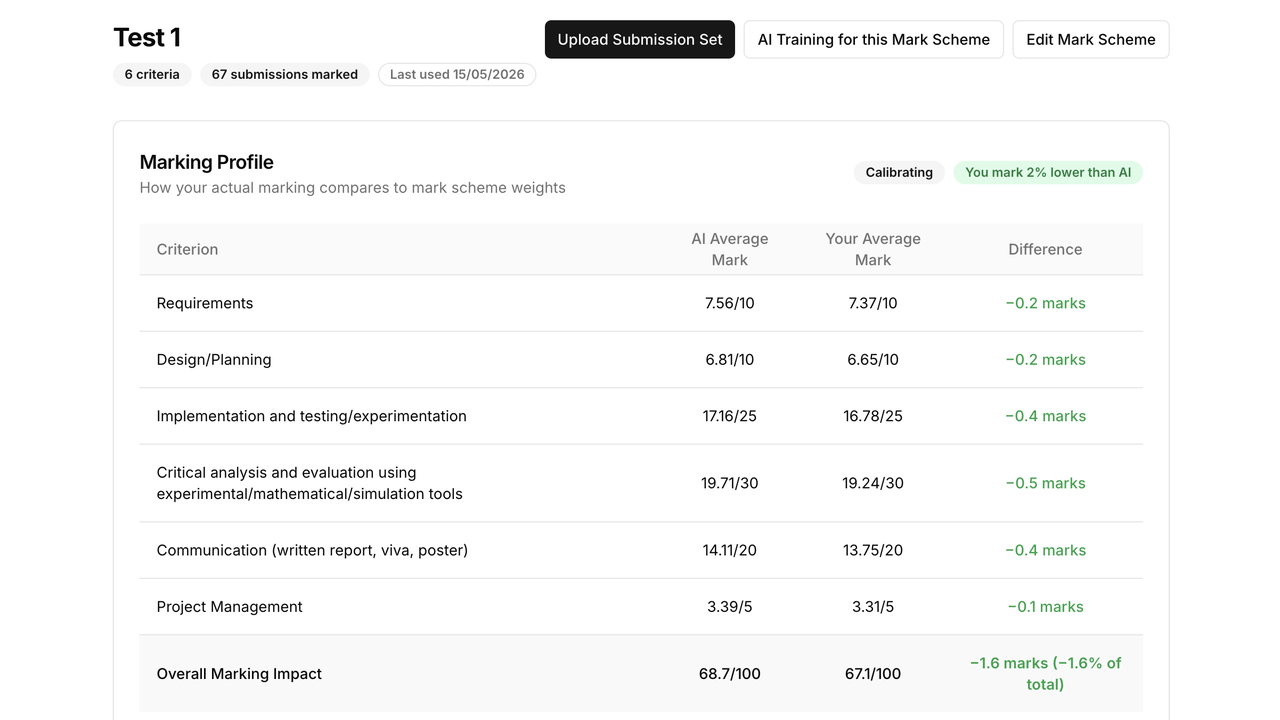
Task: Click the "AI Average Mark" column header
Action: pos(730,250)
